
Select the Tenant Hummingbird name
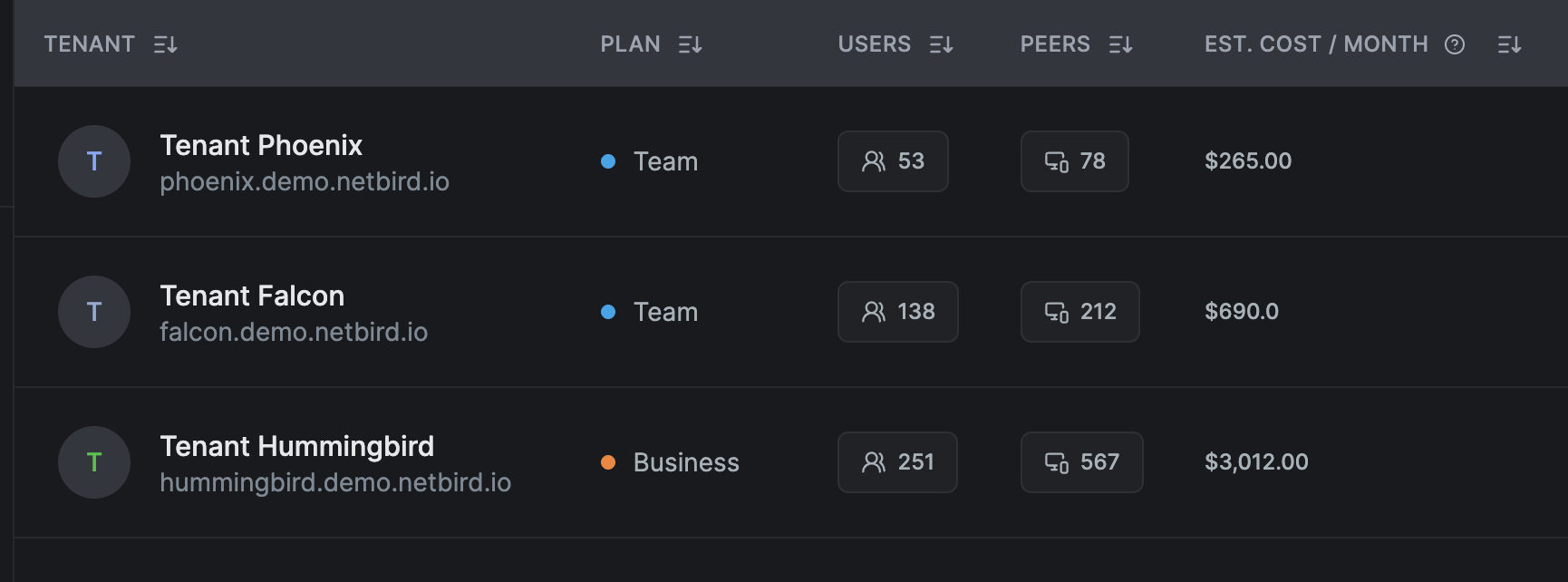[296, 446]
